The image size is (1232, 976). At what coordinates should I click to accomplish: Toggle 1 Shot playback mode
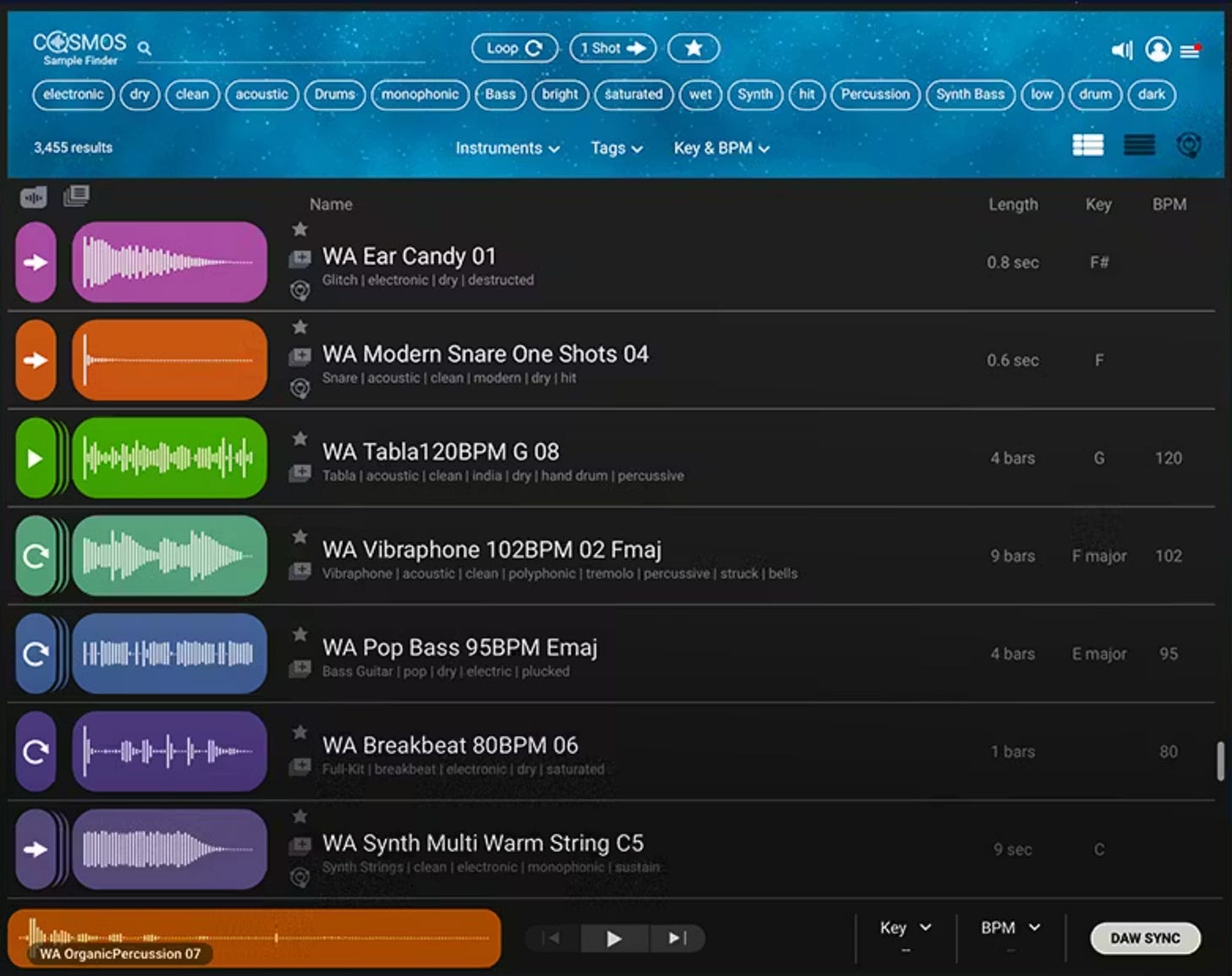[613, 48]
